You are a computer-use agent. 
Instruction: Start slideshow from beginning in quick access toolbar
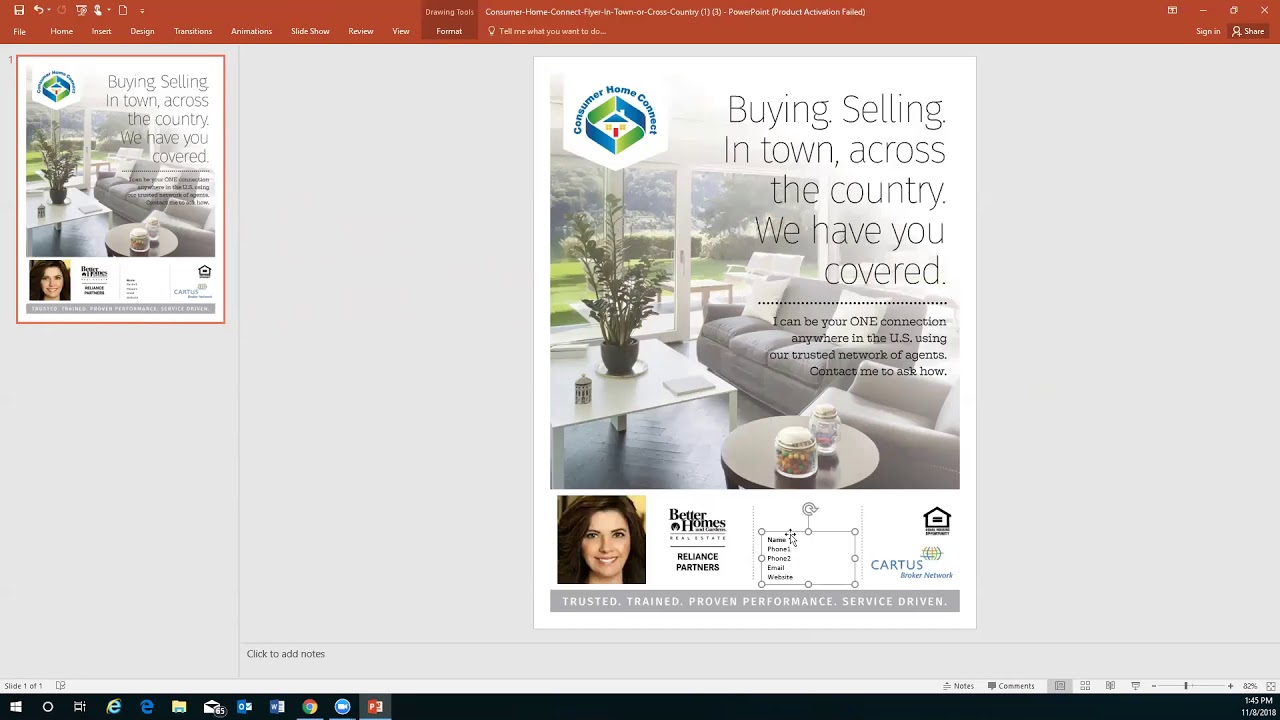(81, 10)
